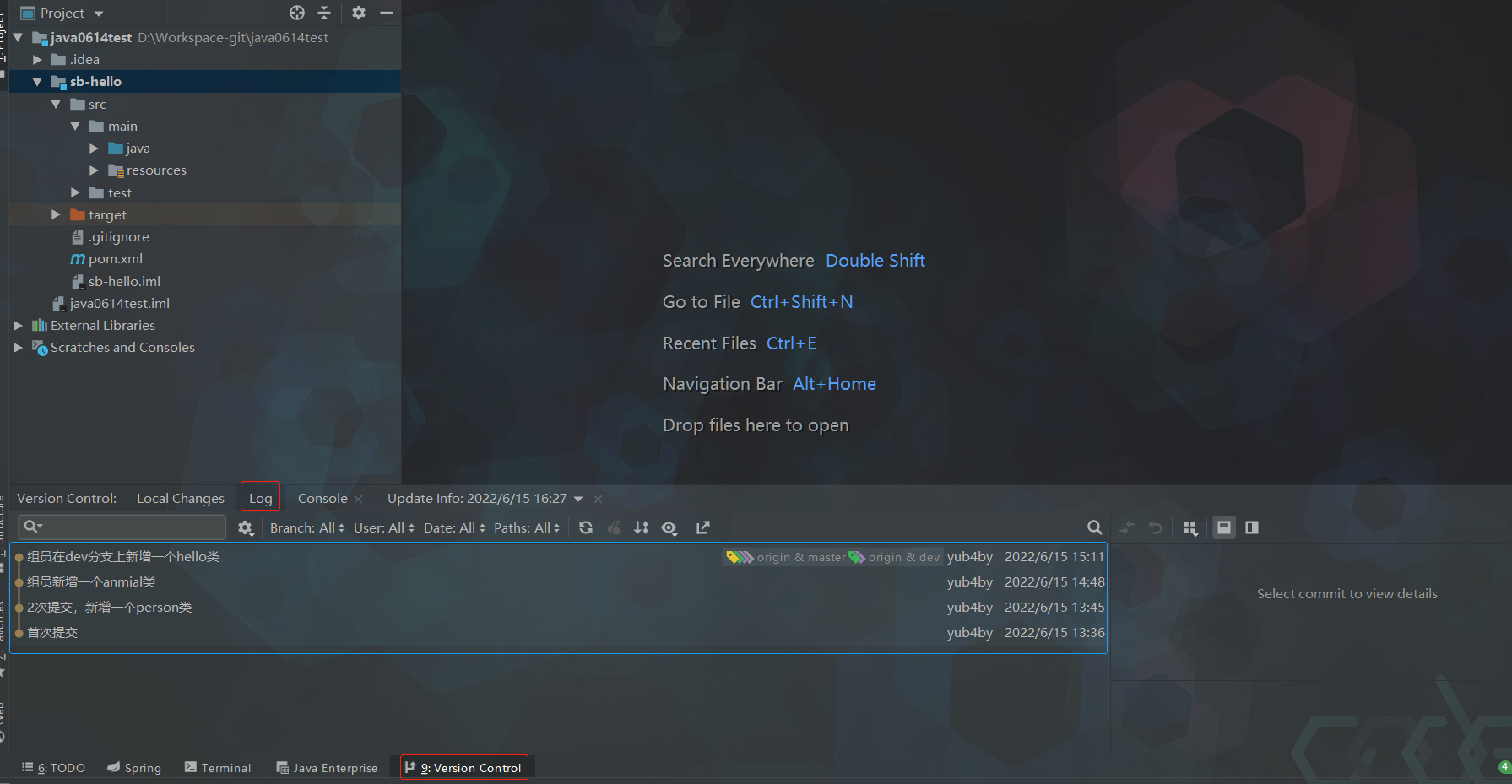The height and width of the screenshot is (784, 1512).
Task: Click IntelliSort commits icon in Log toolbar
Action: click(642, 527)
